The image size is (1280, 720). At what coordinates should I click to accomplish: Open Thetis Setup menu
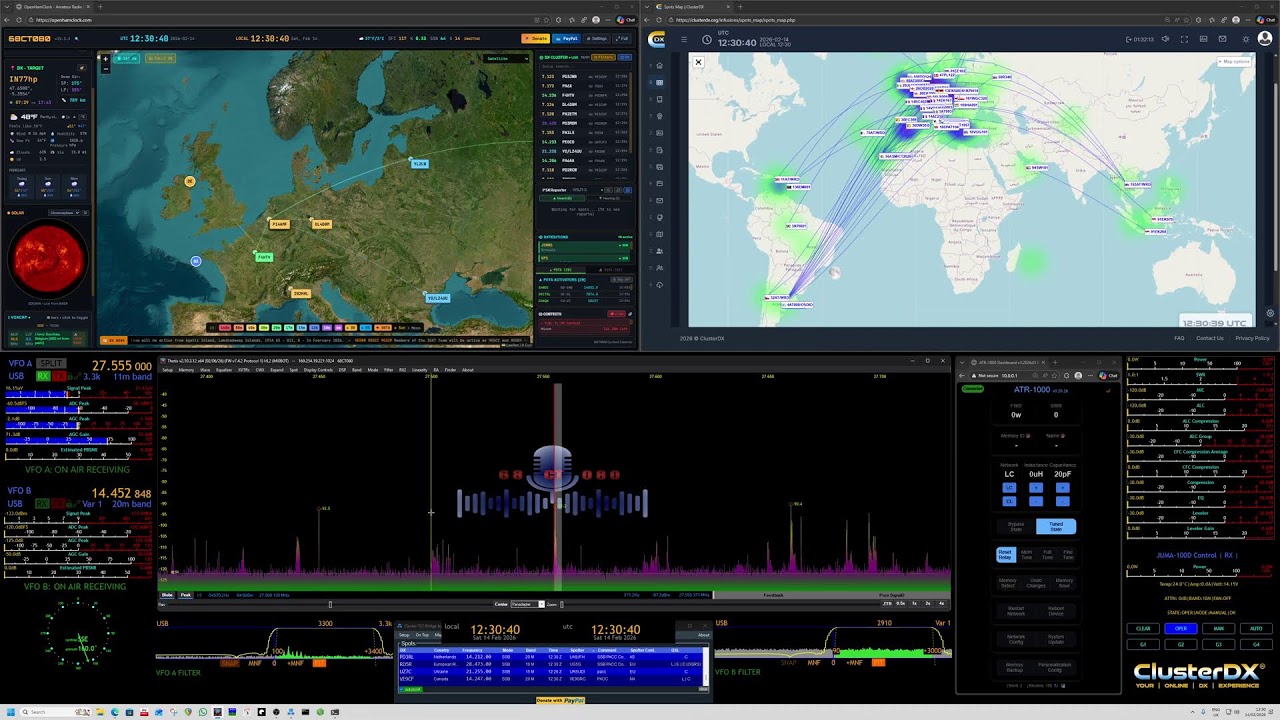[168, 370]
